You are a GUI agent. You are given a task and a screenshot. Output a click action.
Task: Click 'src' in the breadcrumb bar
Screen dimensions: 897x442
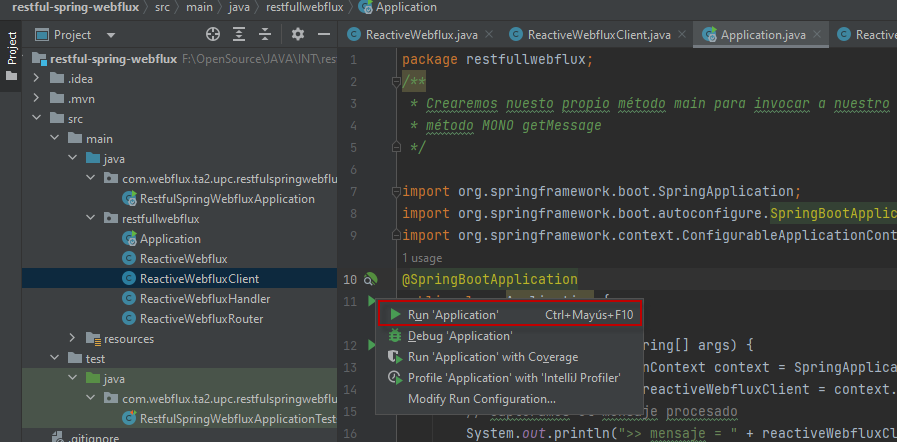162,8
